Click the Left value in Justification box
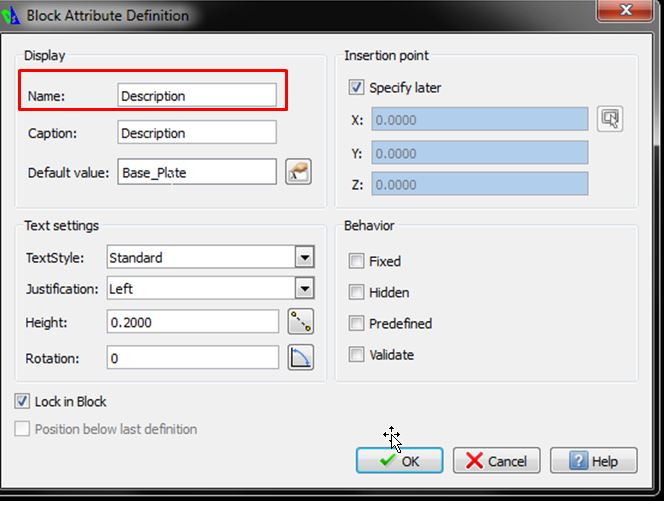This screenshot has width=671, height=505. point(121,288)
